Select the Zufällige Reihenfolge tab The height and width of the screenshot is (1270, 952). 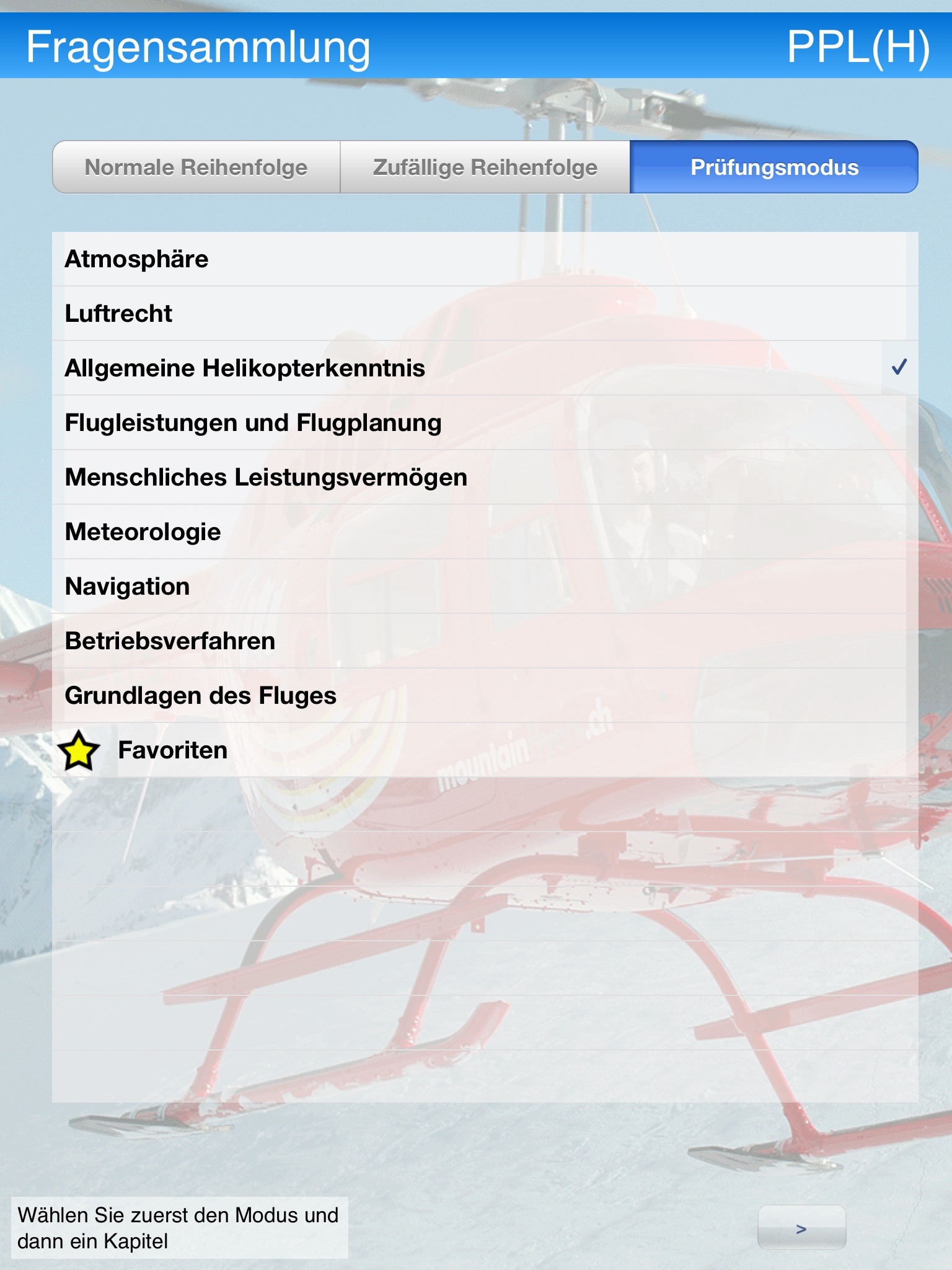[x=485, y=167]
